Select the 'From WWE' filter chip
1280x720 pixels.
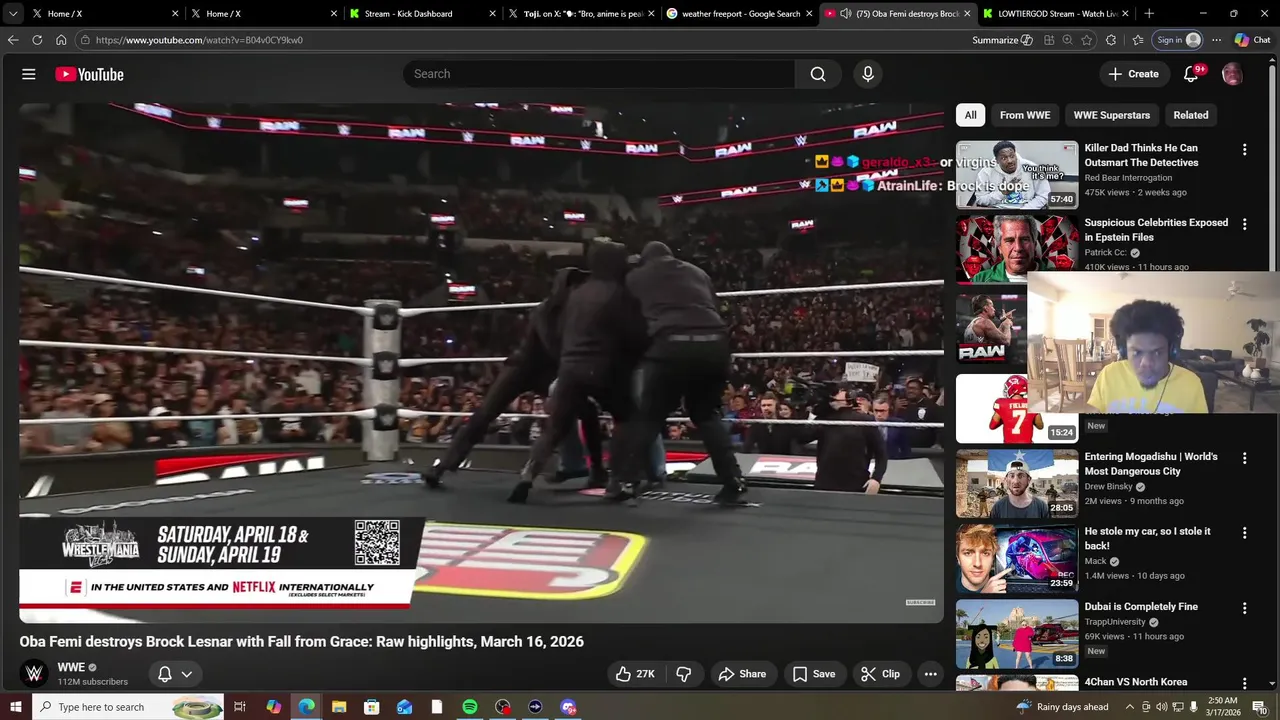1025,115
